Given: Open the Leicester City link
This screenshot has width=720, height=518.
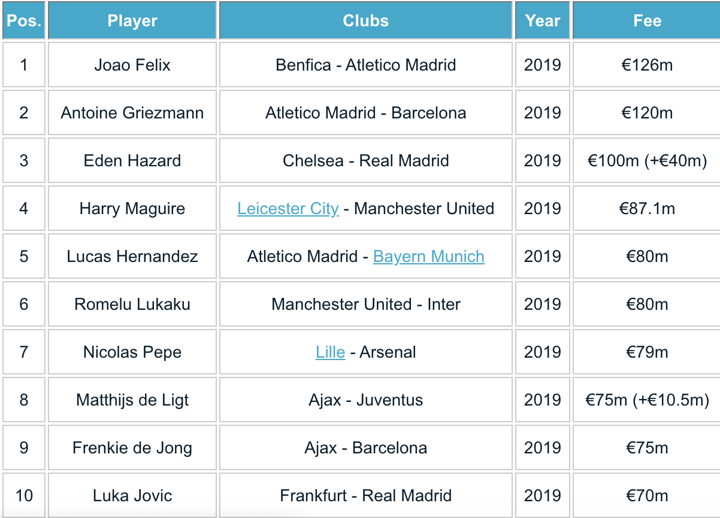Looking at the screenshot, I should click(288, 209).
